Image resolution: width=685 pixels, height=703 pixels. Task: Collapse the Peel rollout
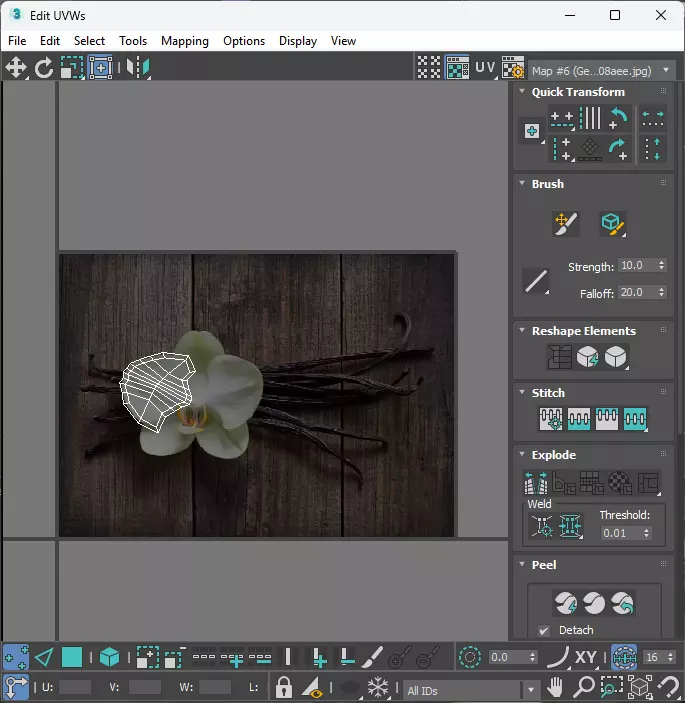[522, 564]
